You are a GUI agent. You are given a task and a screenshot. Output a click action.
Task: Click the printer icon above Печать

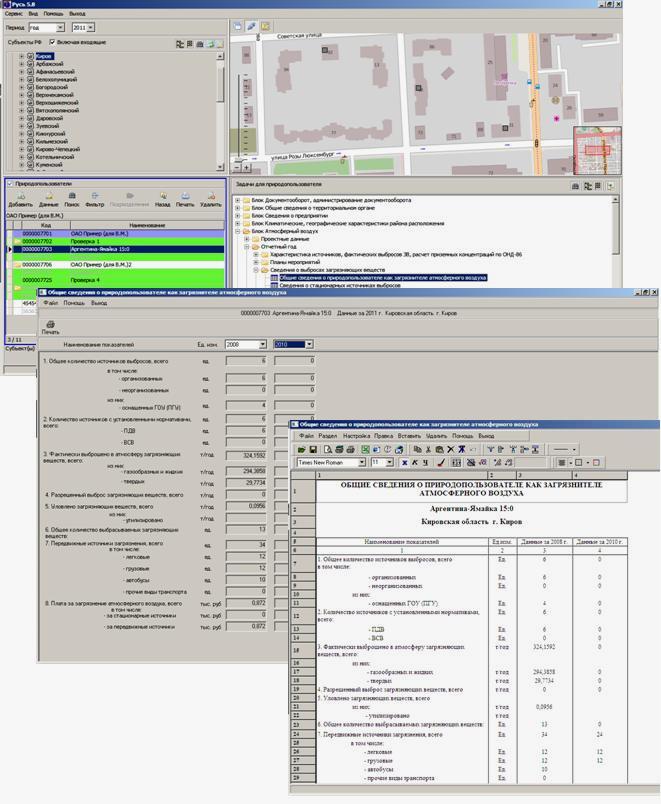(x=50, y=323)
